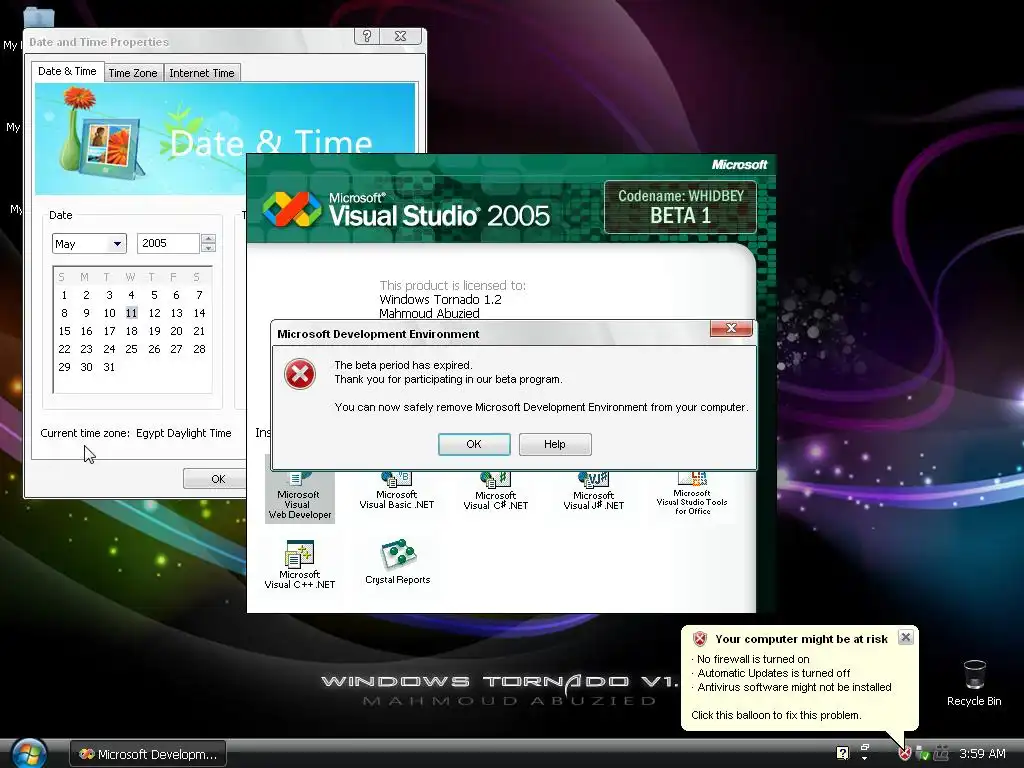Image resolution: width=1024 pixels, height=768 pixels.
Task: Select the Visual C# .NET icon
Action: [x=495, y=491]
